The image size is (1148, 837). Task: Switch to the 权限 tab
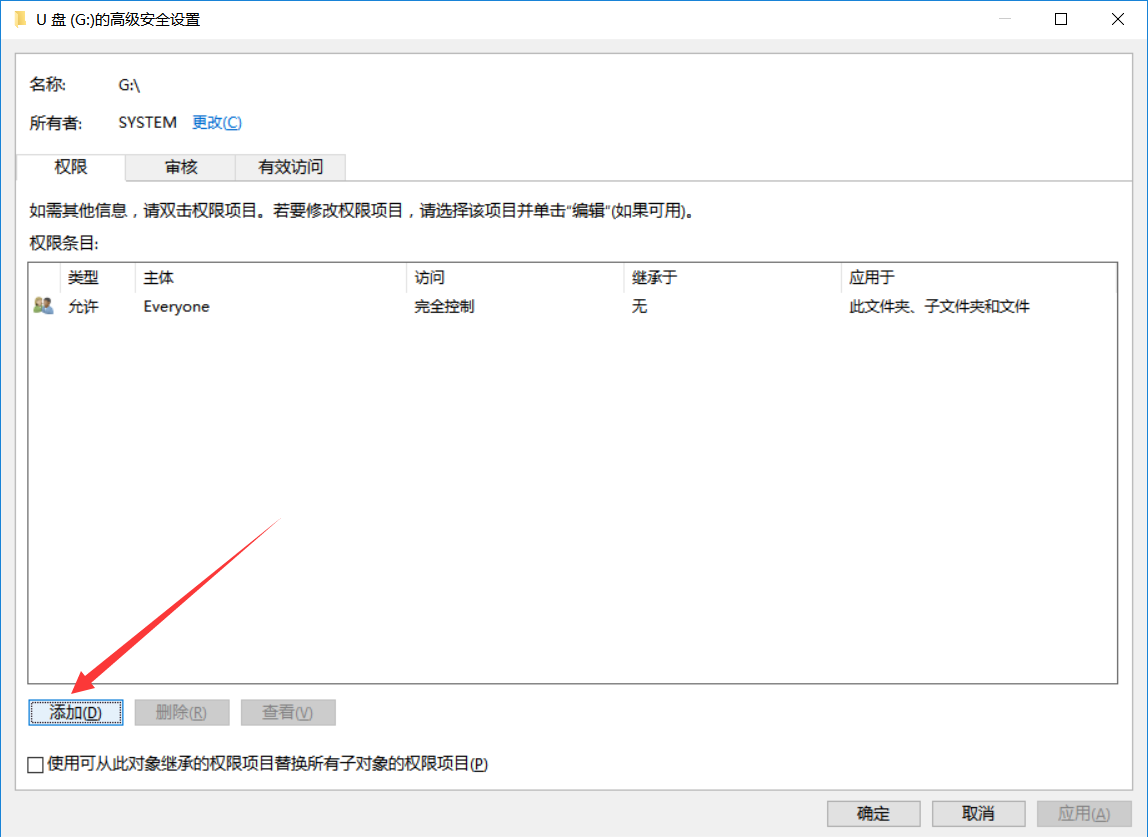point(71,167)
